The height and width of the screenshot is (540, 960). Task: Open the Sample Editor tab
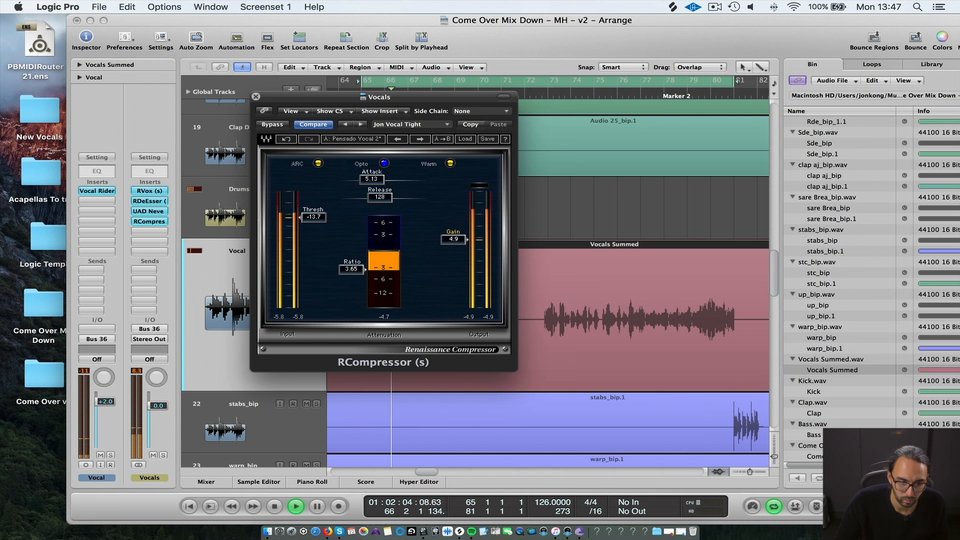point(258,482)
